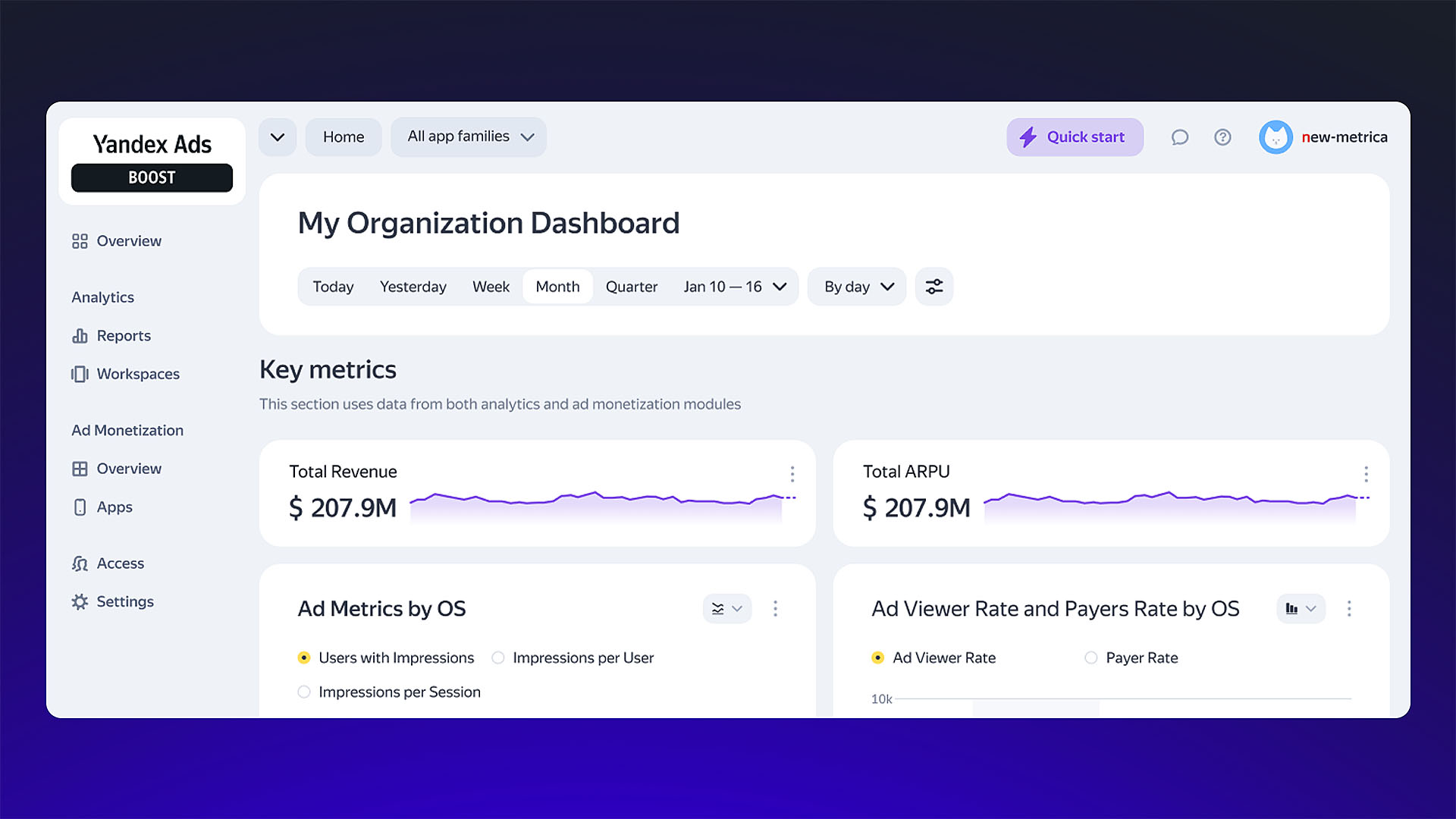Switch to the Week period tab
The height and width of the screenshot is (819, 1456).
coord(491,287)
